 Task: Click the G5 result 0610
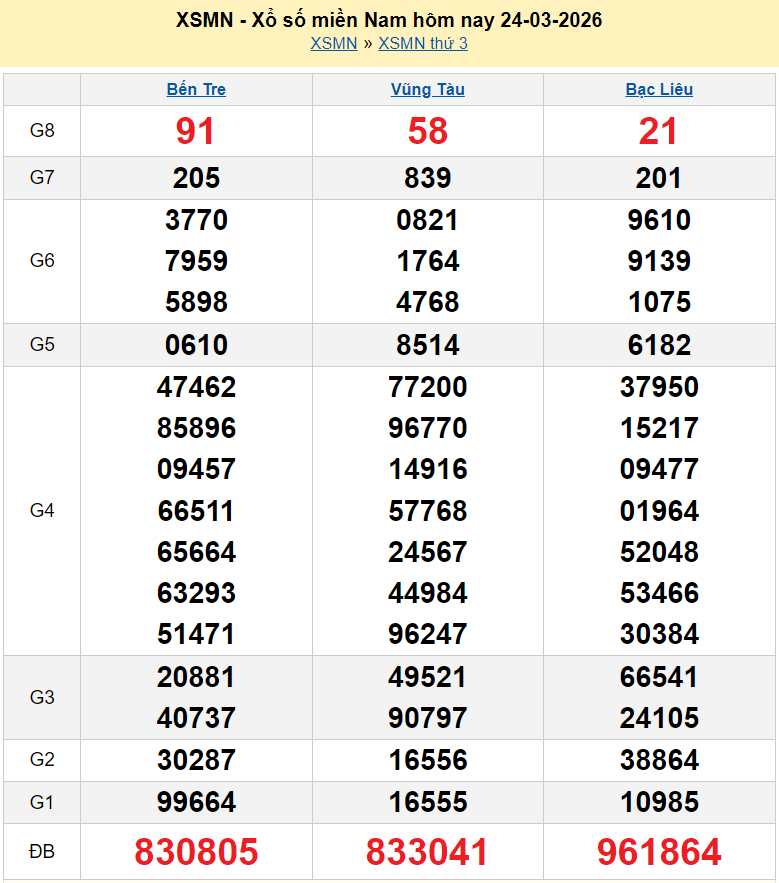[x=196, y=345]
